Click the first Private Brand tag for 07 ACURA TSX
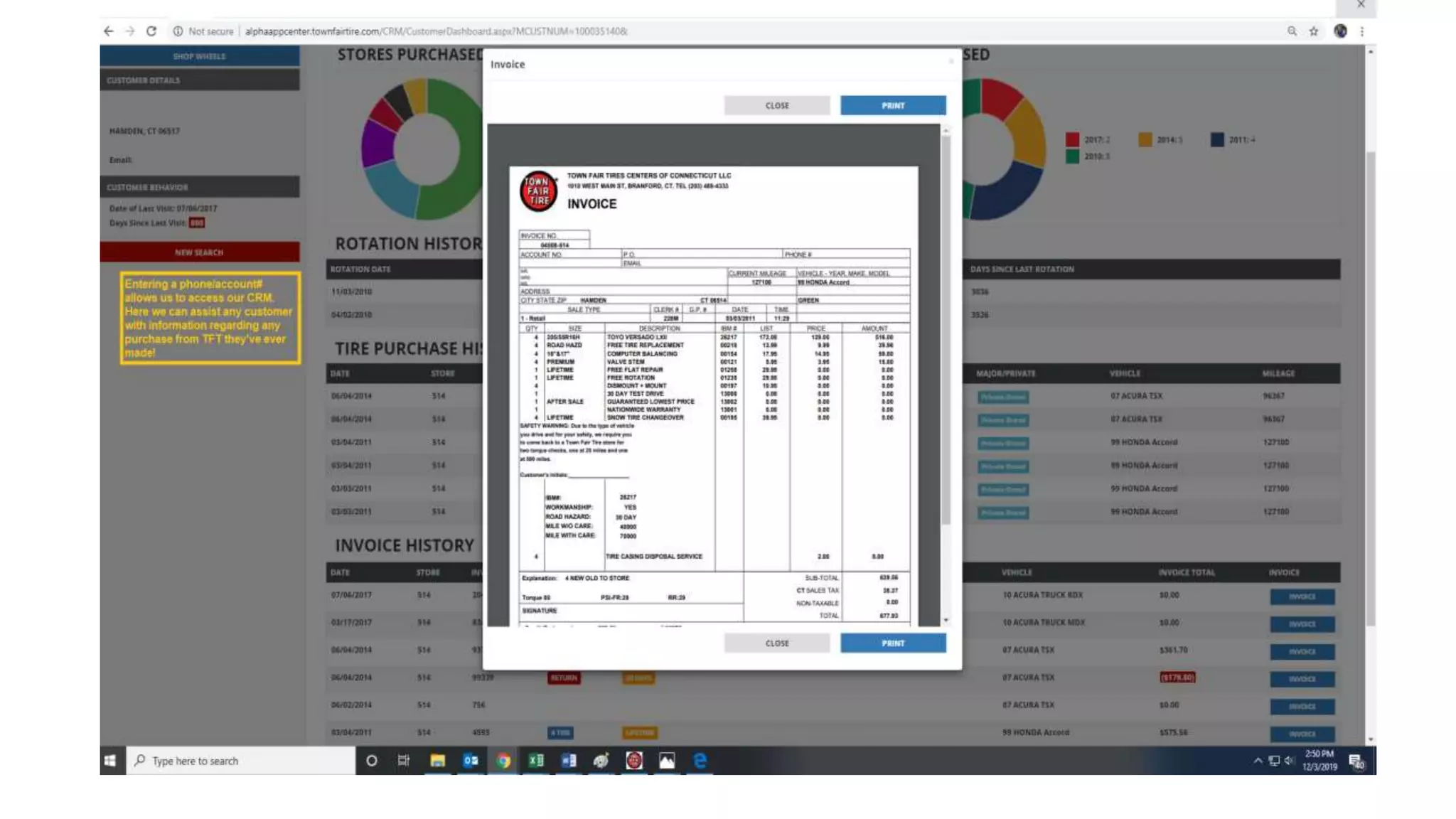This screenshot has width=1456, height=819. 1002,397
